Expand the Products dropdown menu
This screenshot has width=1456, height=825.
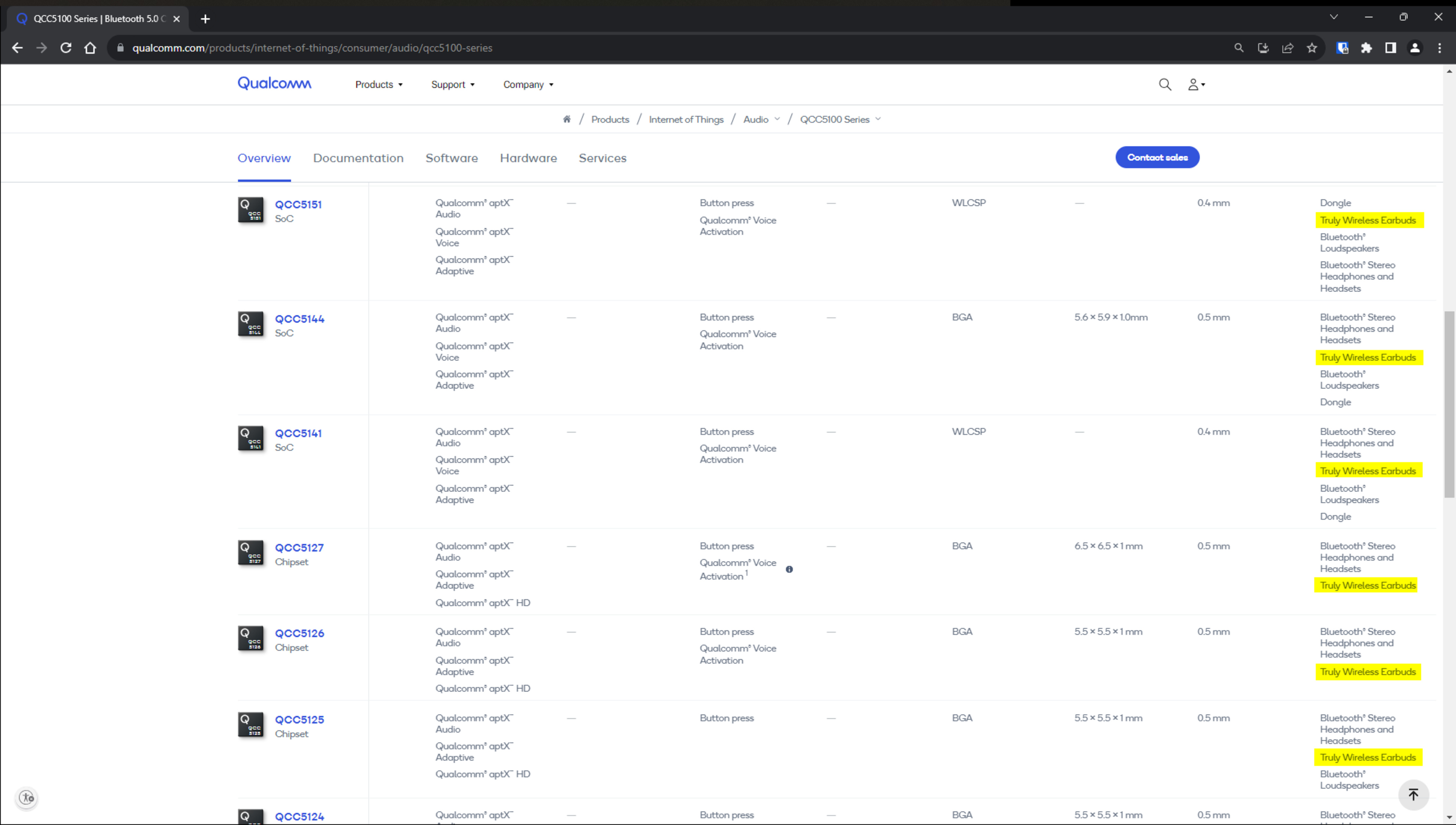pos(378,85)
